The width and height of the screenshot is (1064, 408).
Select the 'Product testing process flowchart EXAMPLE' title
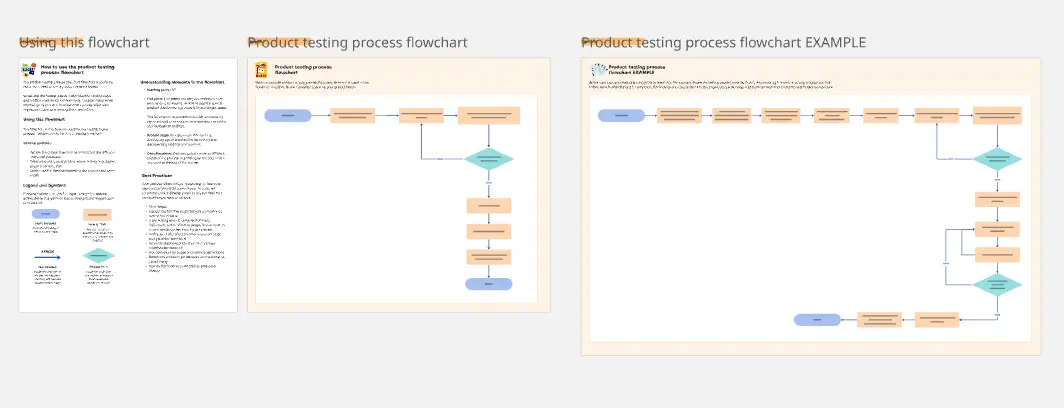click(x=723, y=42)
